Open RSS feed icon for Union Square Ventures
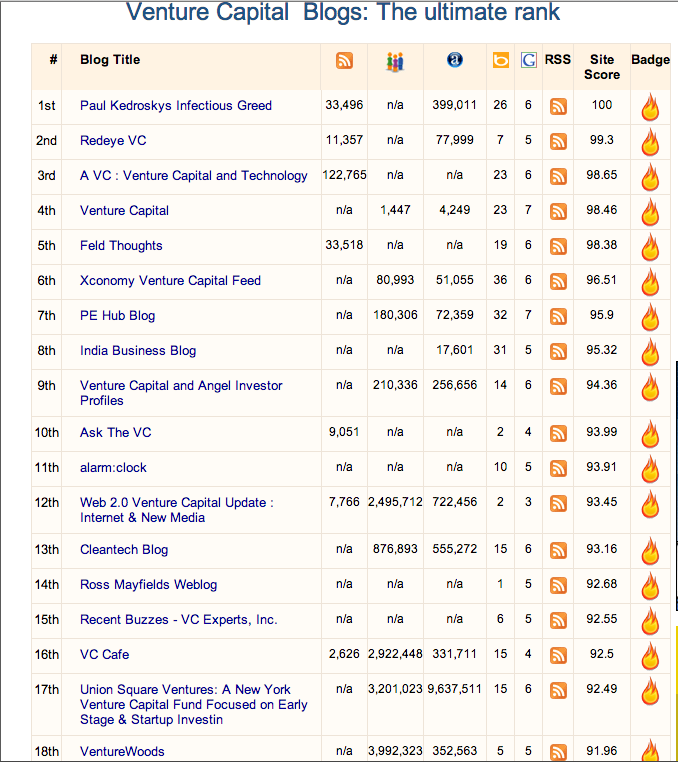The image size is (678, 762). pyautogui.click(x=558, y=690)
